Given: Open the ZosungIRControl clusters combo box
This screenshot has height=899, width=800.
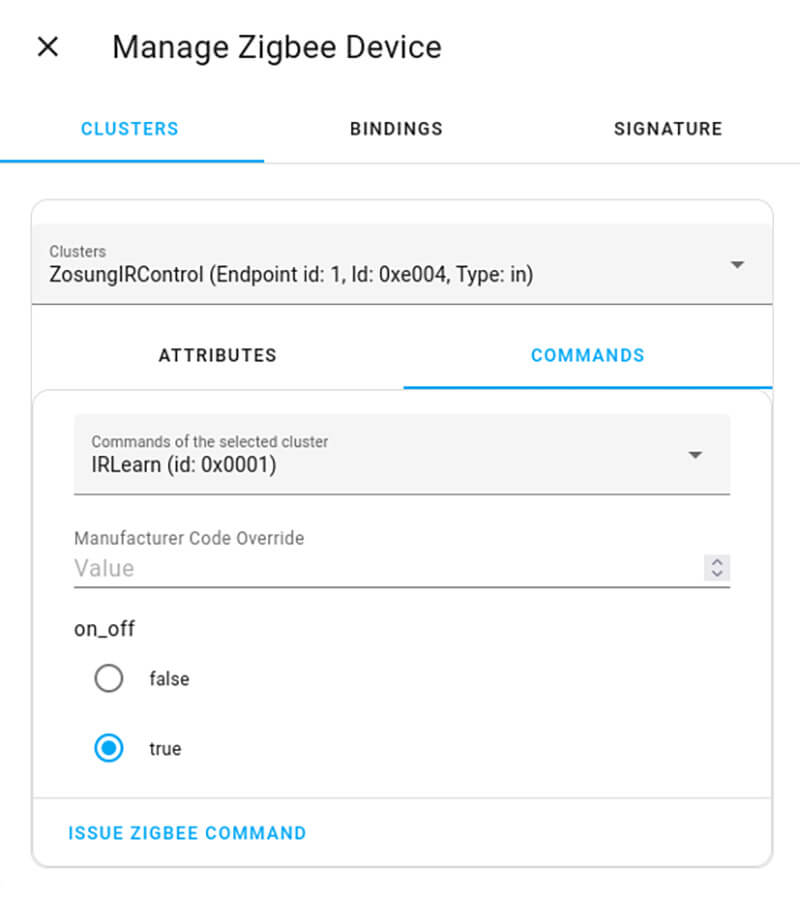Looking at the screenshot, I should tap(380, 264).
